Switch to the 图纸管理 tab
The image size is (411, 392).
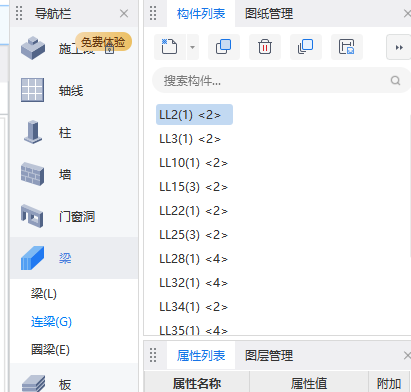(269, 14)
